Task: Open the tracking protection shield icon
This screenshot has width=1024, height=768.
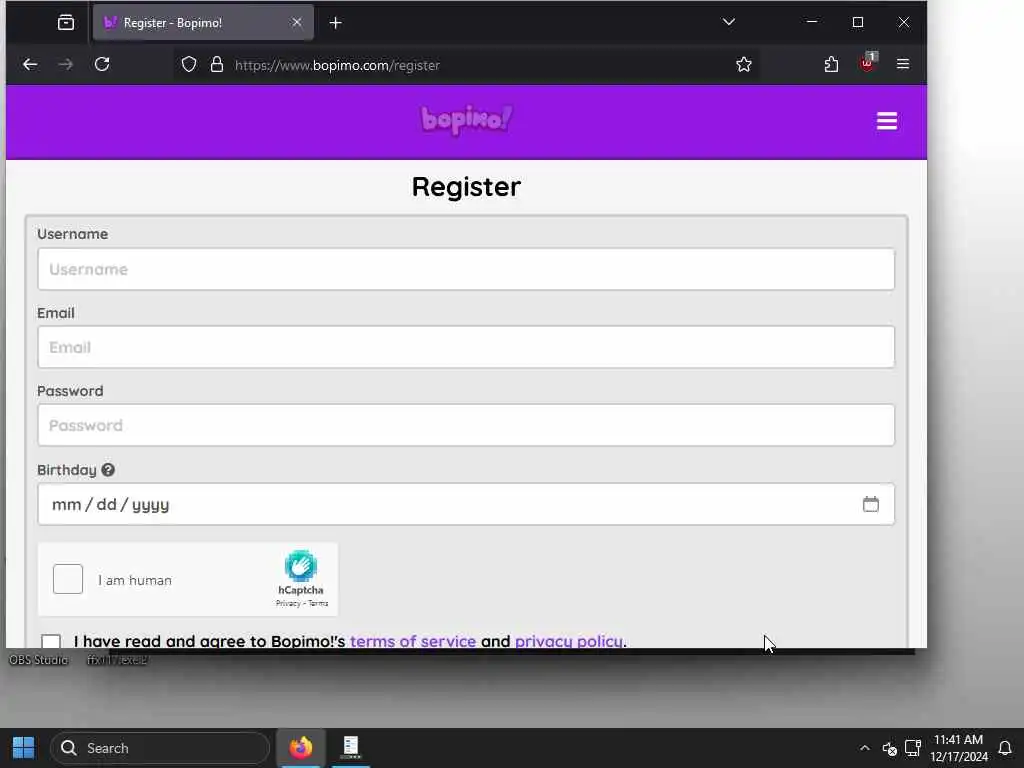Action: [189, 65]
